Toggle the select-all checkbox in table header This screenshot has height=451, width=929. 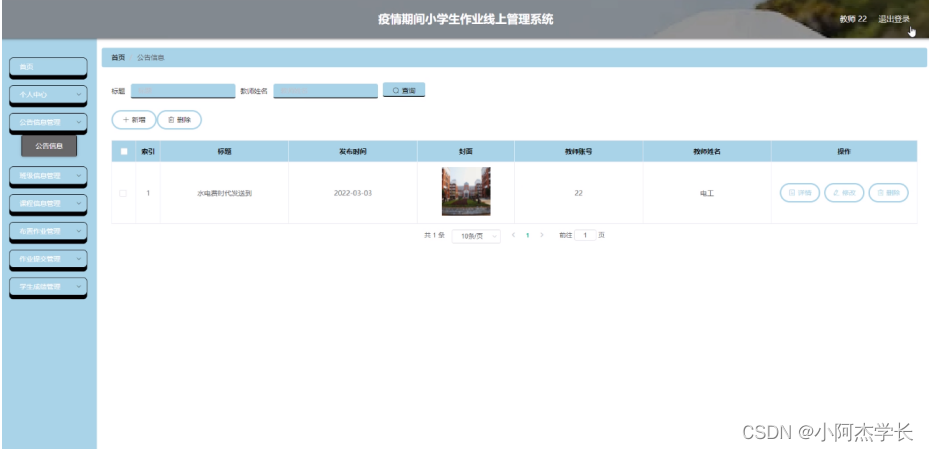click(x=124, y=151)
